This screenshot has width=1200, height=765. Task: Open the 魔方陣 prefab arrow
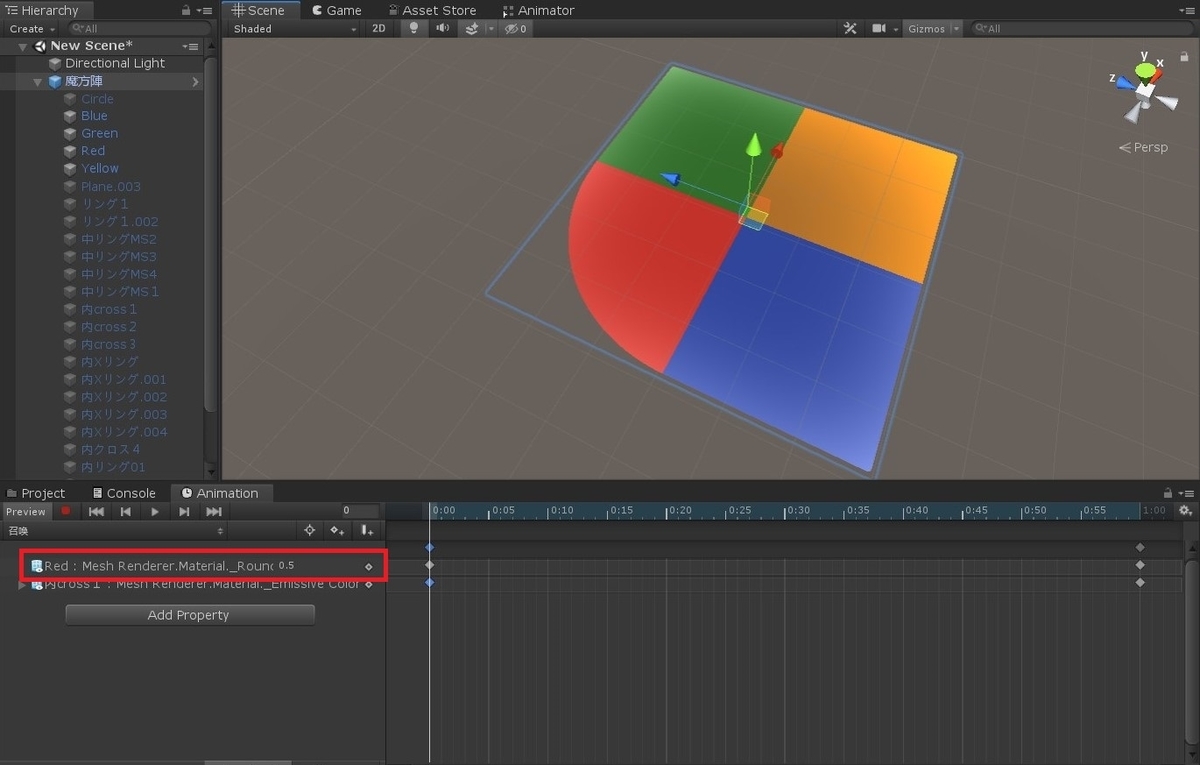click(x=195, y=81)
